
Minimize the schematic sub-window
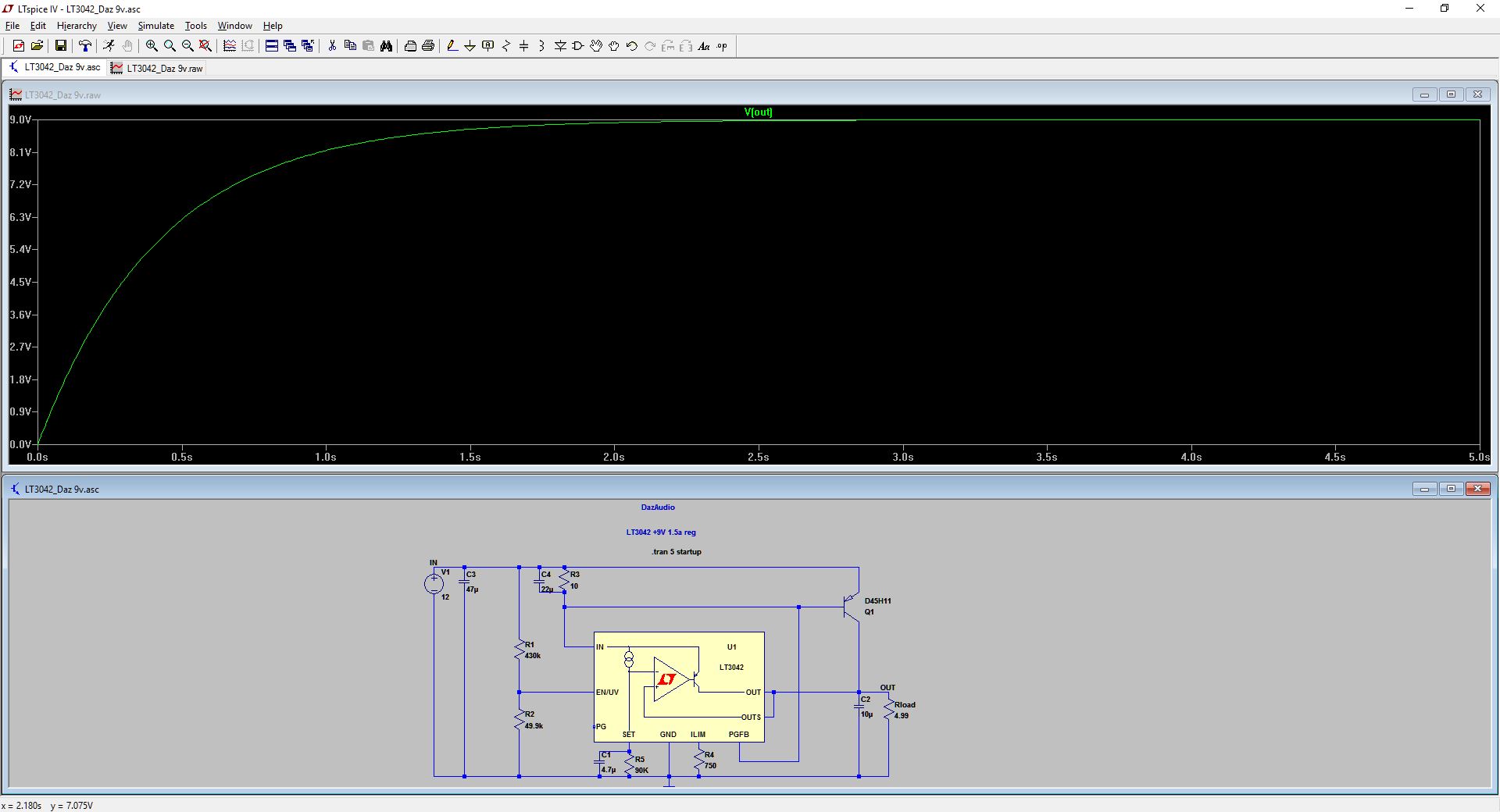click(1424, 489)
